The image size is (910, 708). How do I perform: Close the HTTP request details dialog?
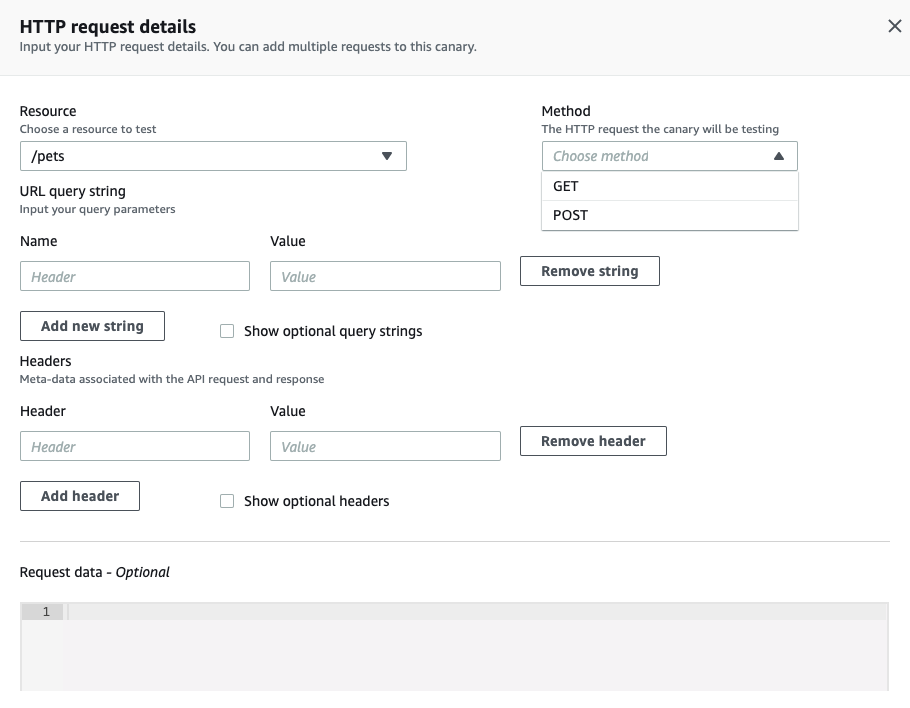(x=895, y=27)
